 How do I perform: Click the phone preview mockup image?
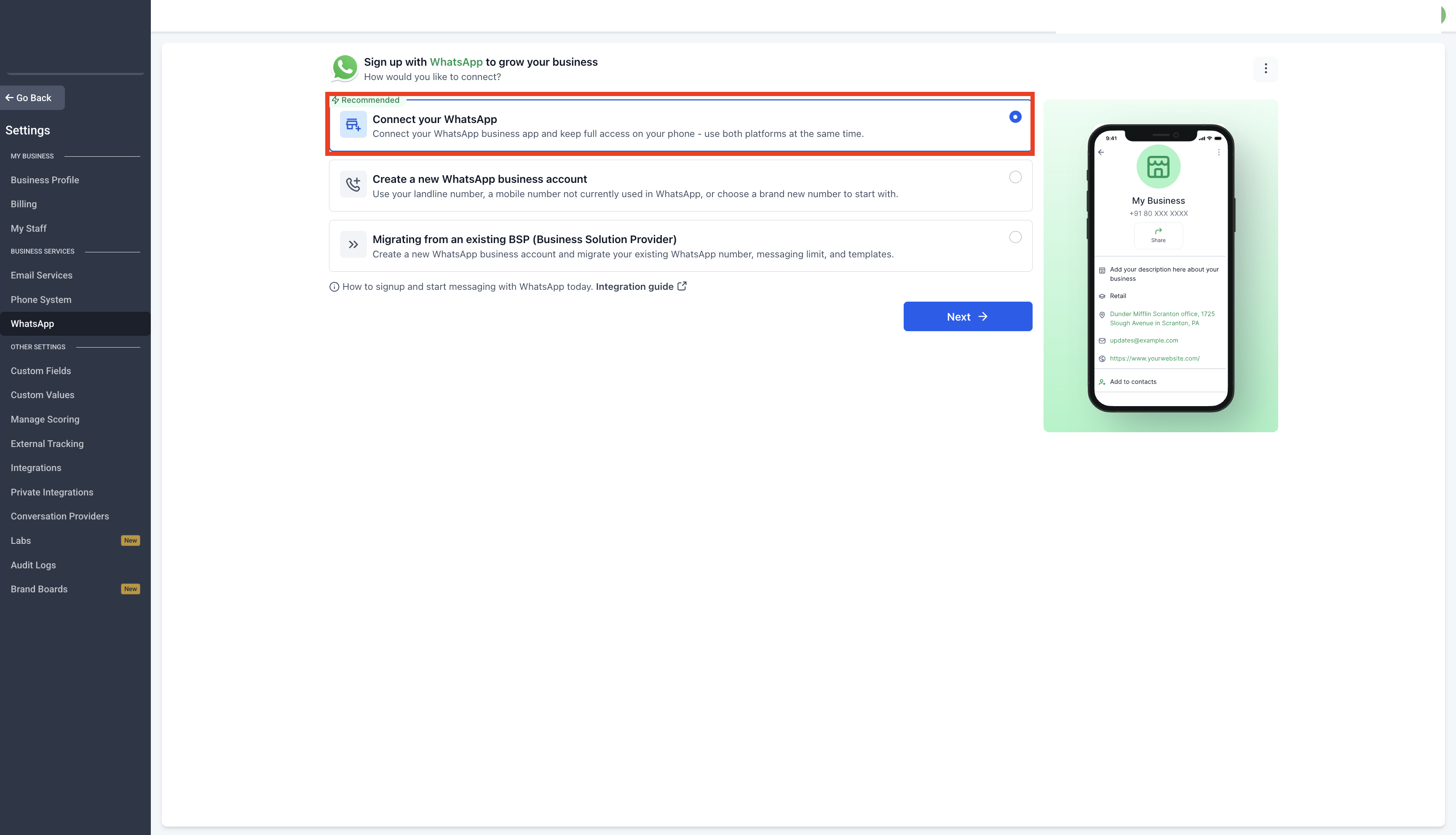point(1160,267)
